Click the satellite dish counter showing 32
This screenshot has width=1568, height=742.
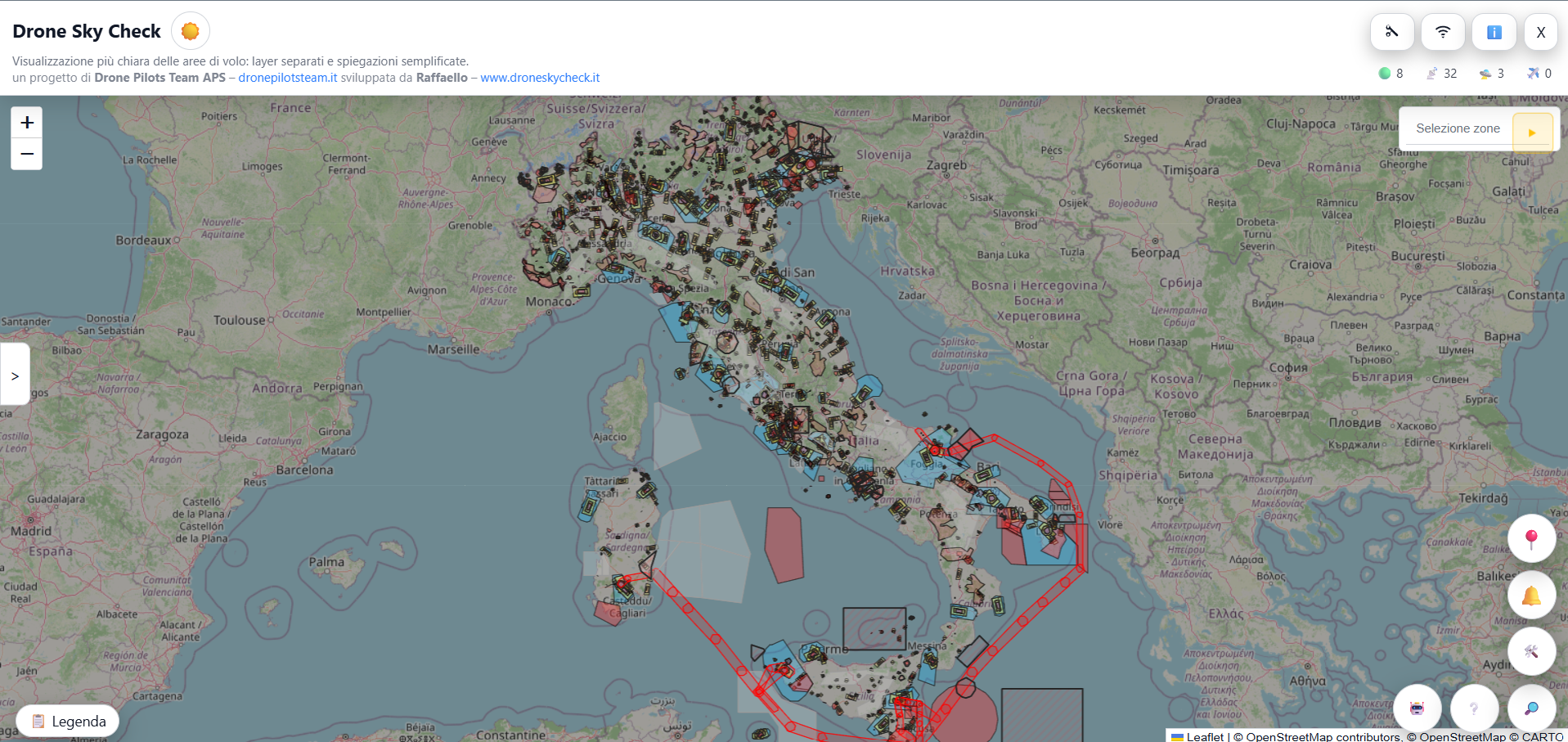click(1442, 74)
